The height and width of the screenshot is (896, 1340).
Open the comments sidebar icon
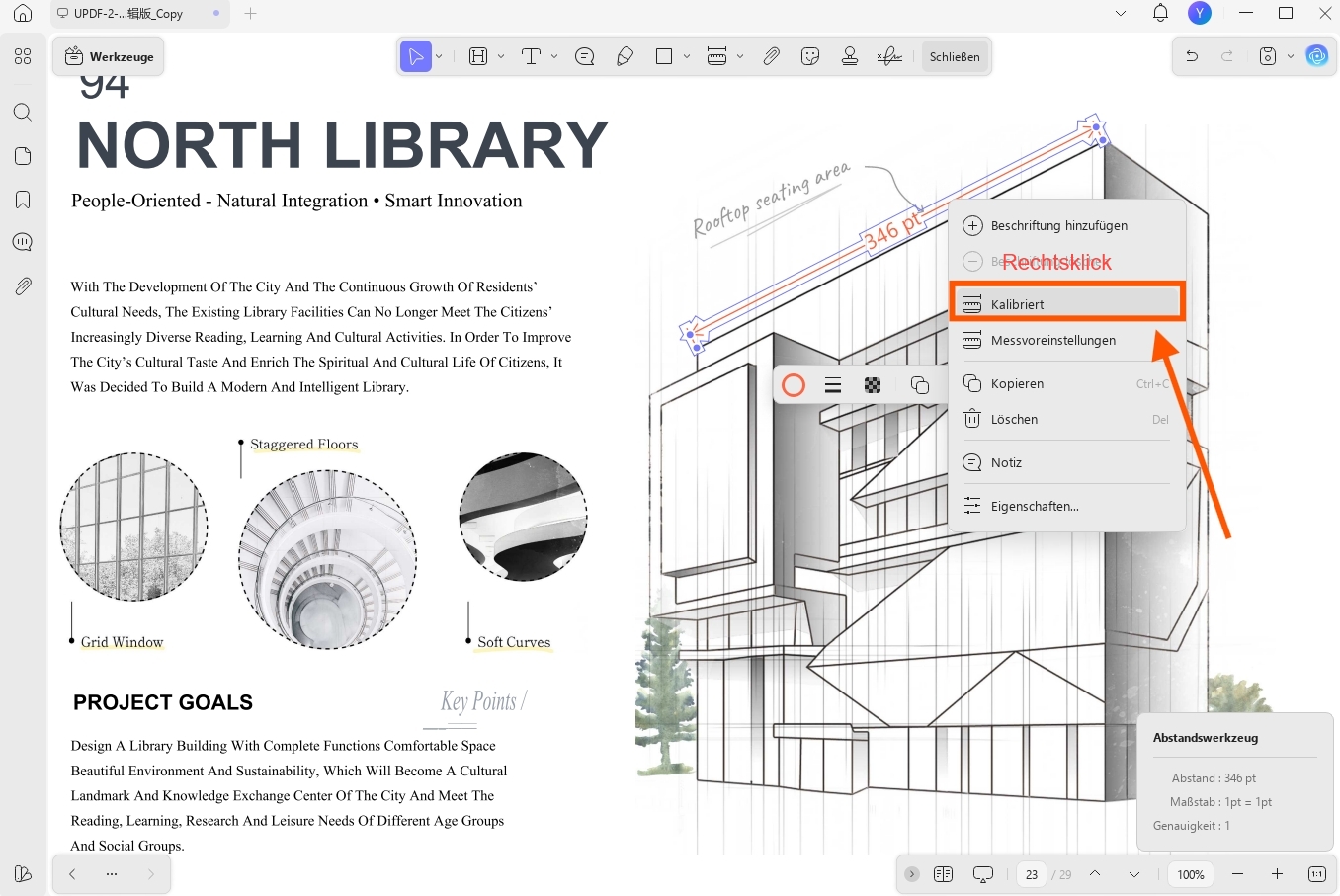(23, 242)
